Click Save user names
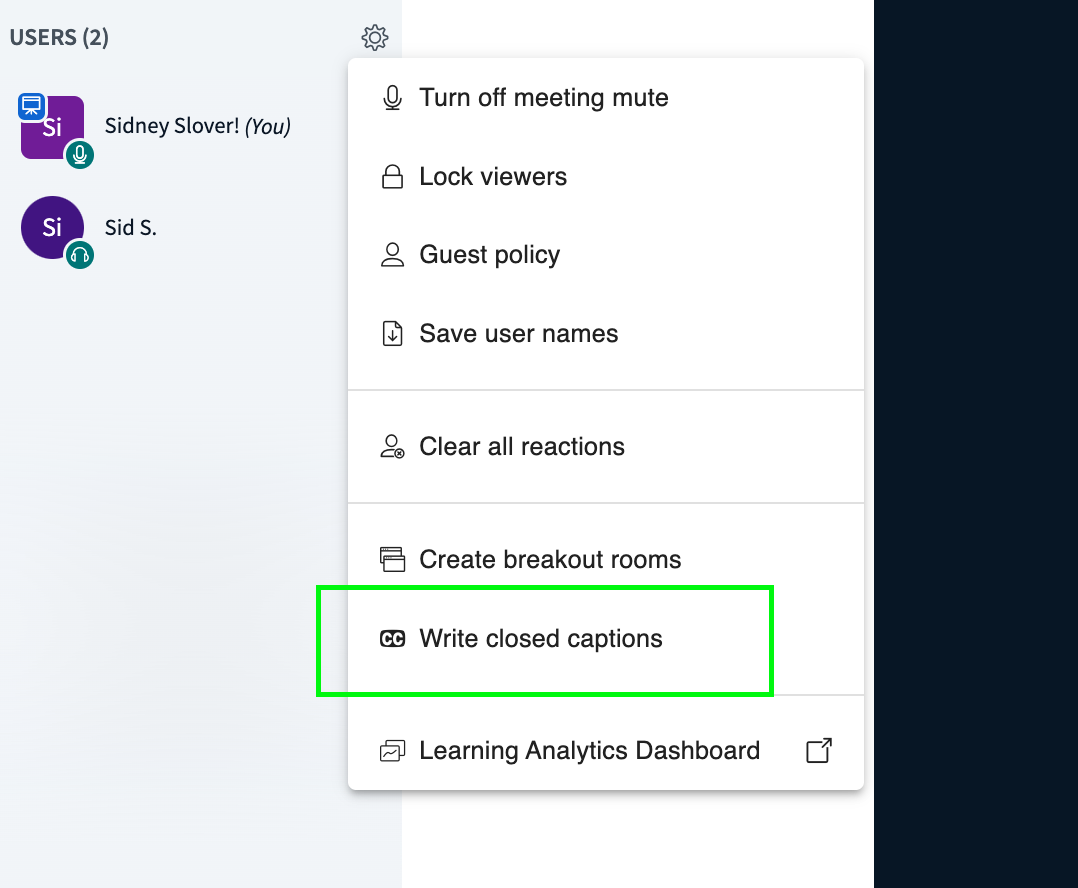Screen dimensions: 1078x888 (518, 333)
